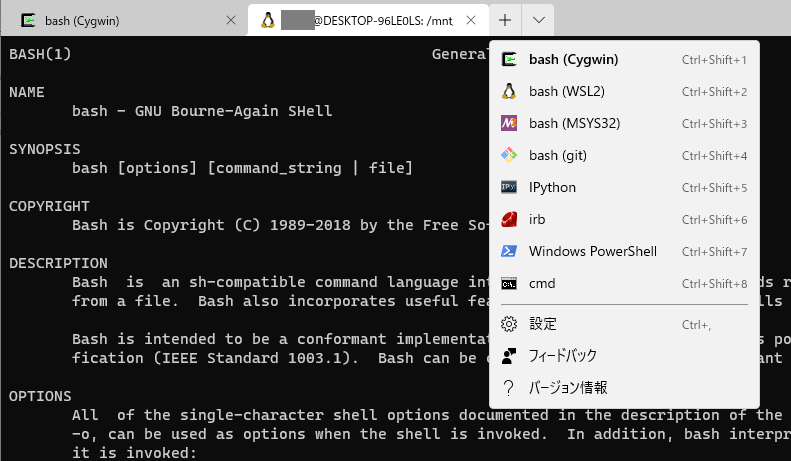Image resolution: width=791 pixels, height=461 pixels.
Task: Click the Cygwin icon on the first tab
Action: click(28, 20)
